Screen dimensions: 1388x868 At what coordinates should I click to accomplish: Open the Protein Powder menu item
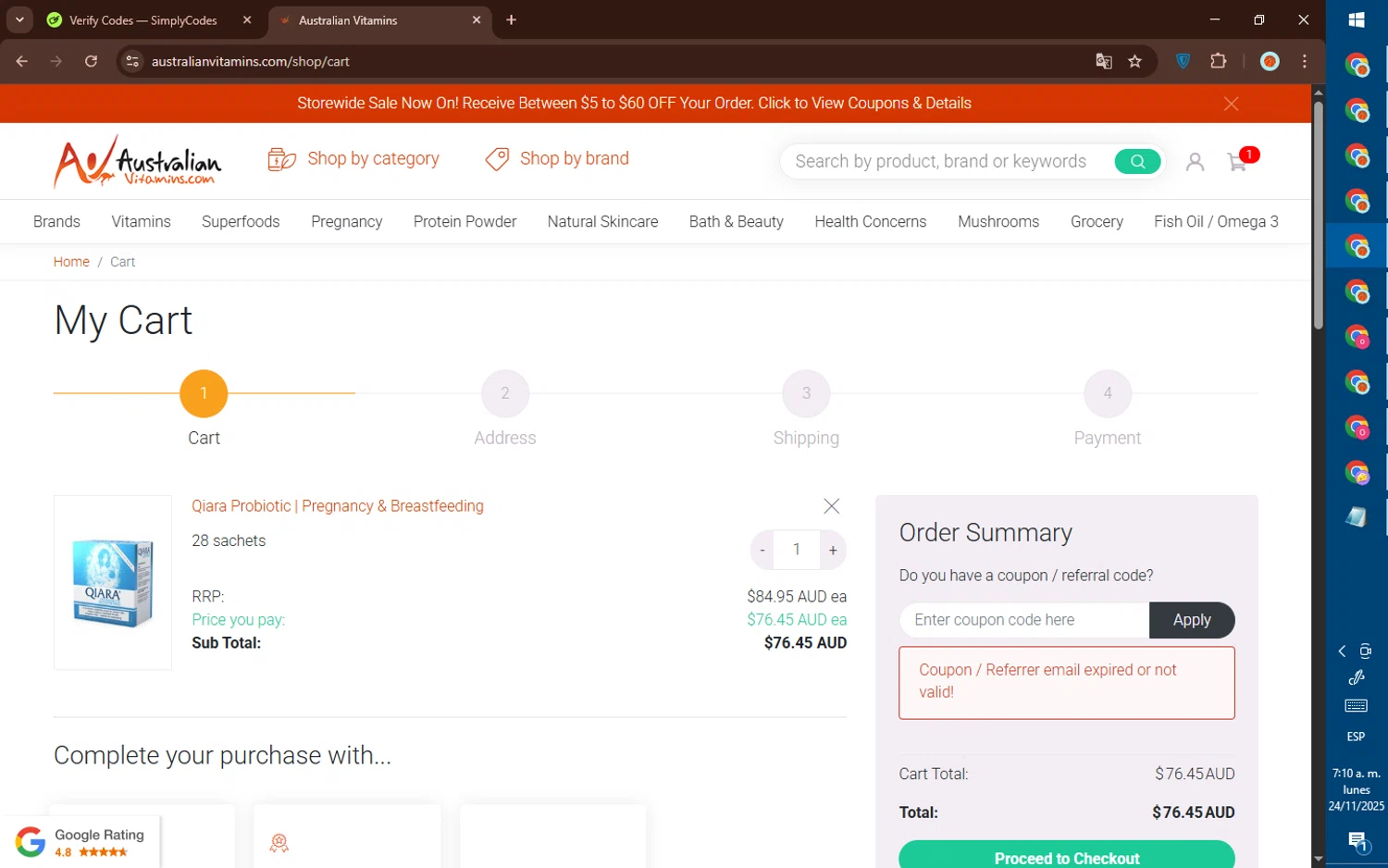pyautogui.click(x=465, y=222)
